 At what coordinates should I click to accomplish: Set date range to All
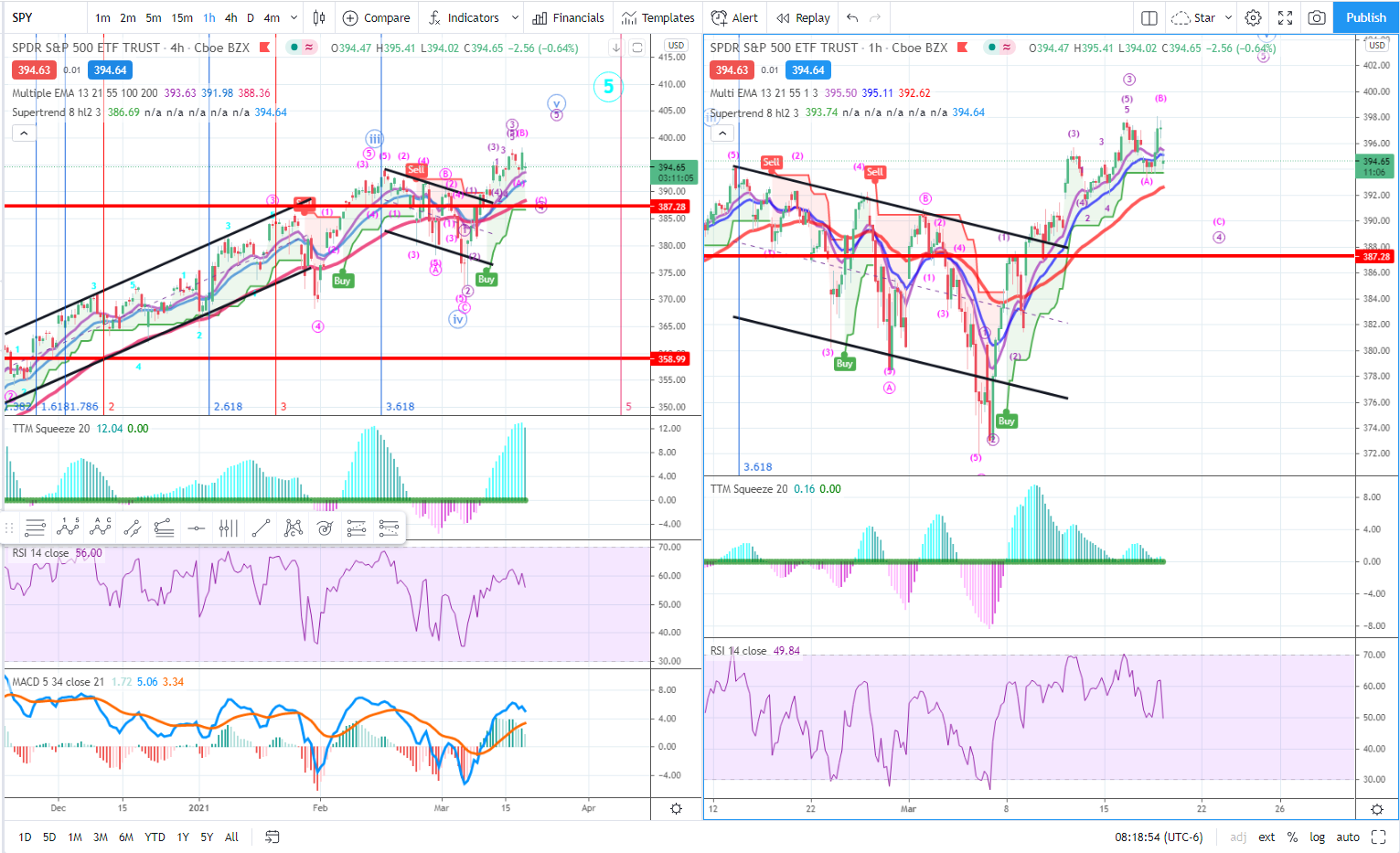[x=231, y=837]
